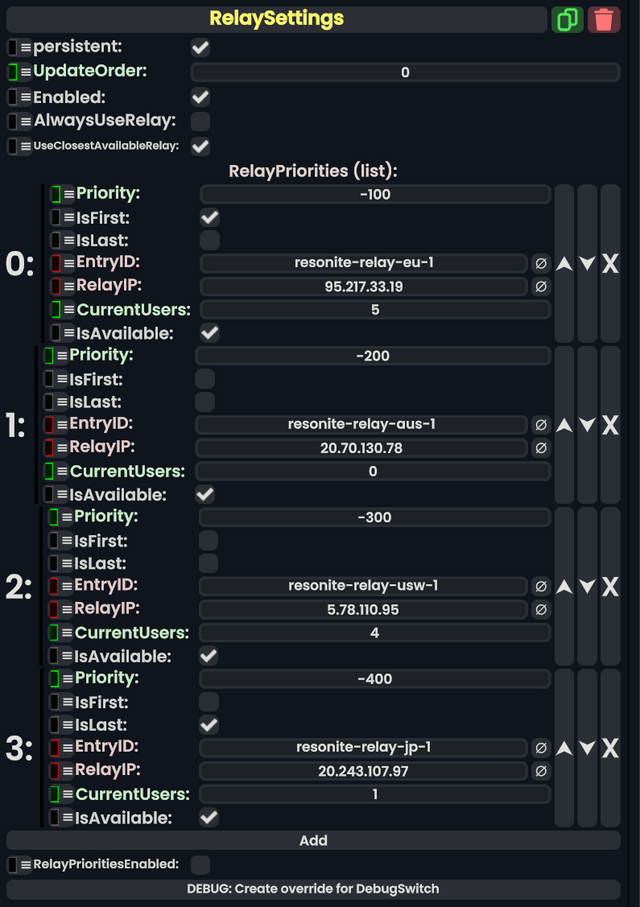Disable IsAvailable for resonite-relay-usw-1
This screenshot has height=907, width=640.
click(208, 655)
